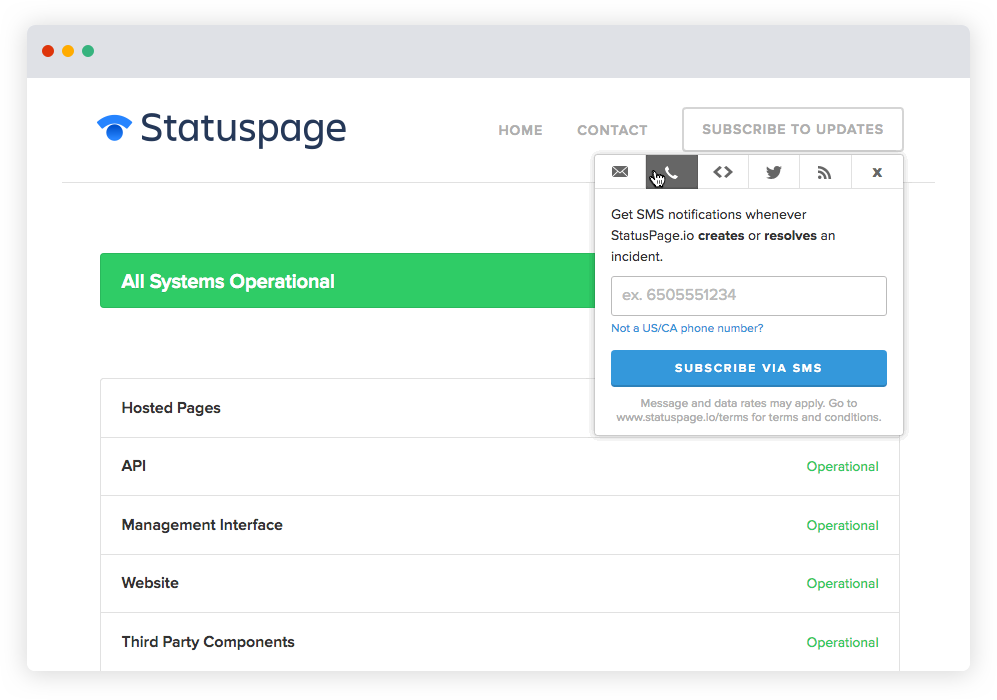Click the SUBSCRIBE TO UPDATES button
997x700 pixels.
pos(792,129)
